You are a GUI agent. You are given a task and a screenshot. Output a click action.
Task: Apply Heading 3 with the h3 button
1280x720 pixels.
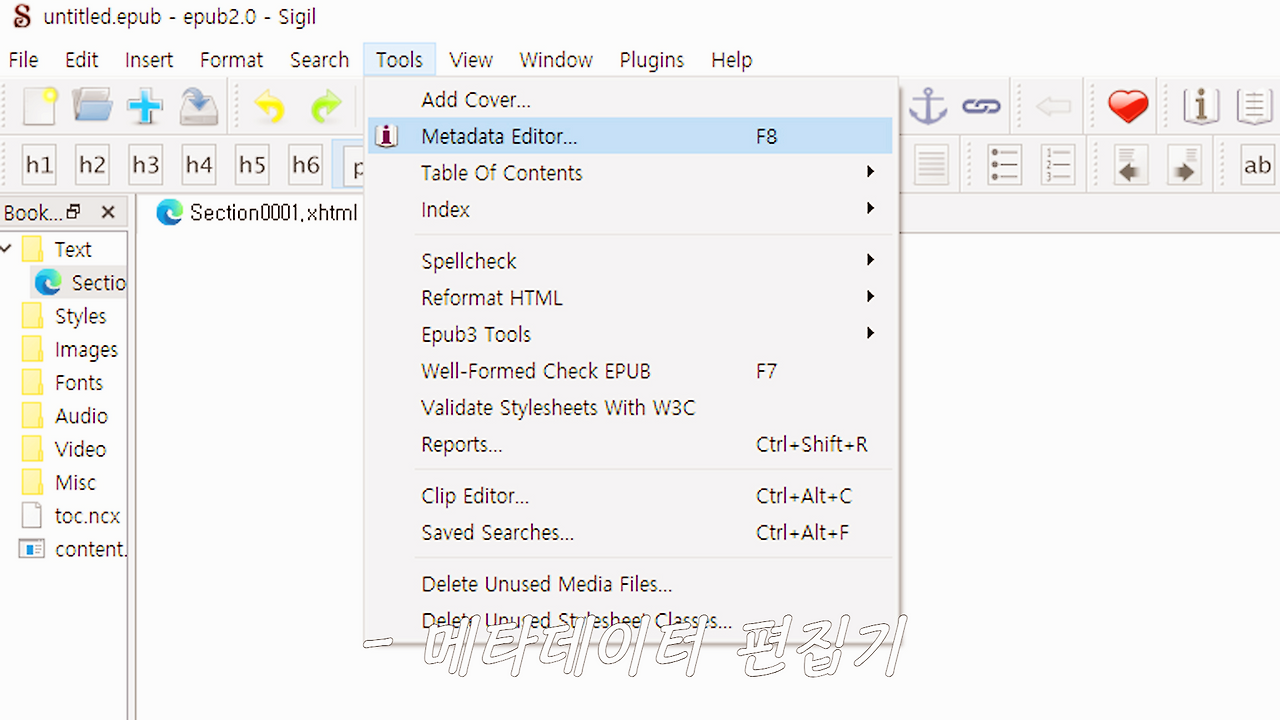[146, 165]
